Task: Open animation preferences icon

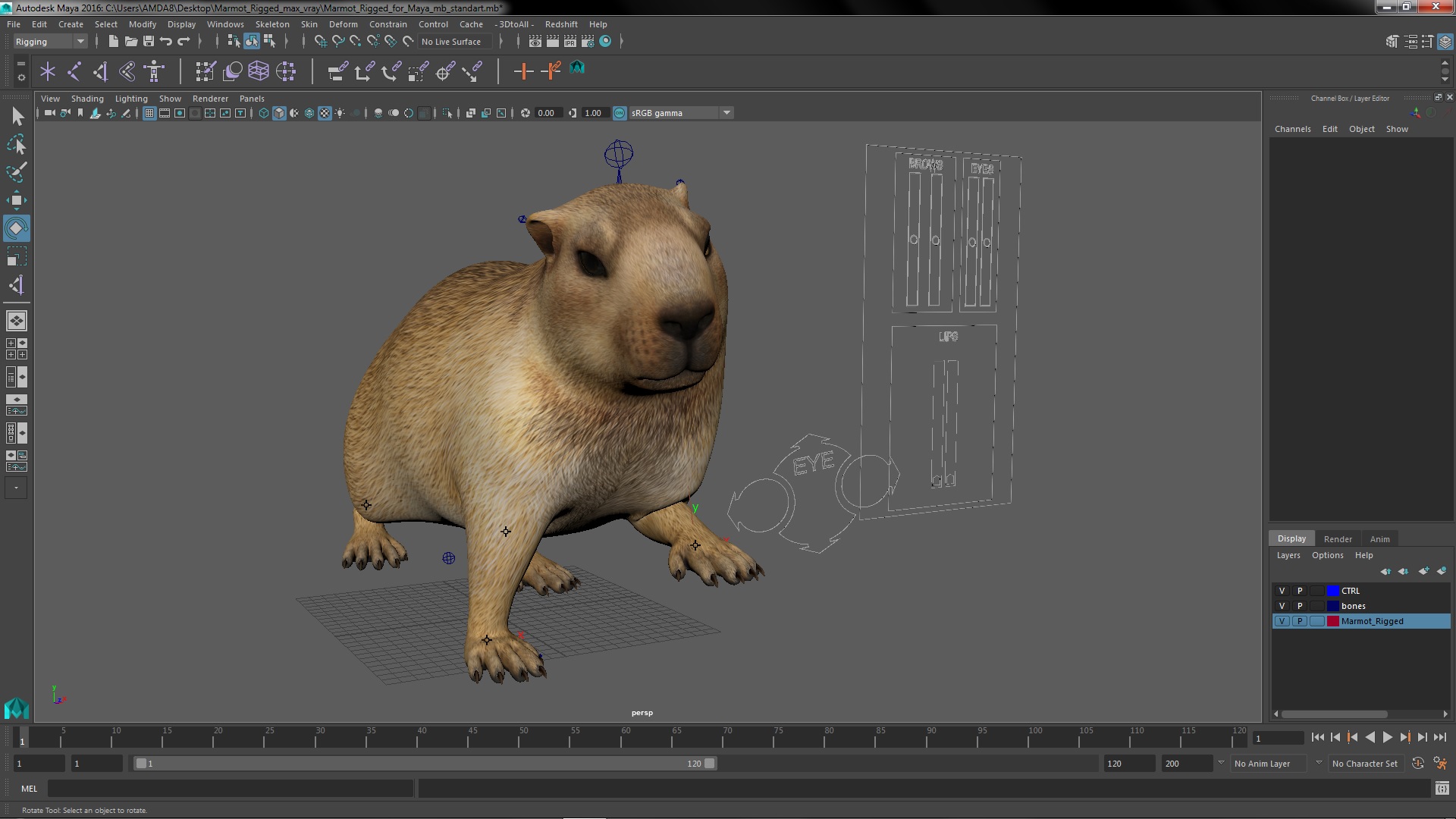Action: 1440,764
